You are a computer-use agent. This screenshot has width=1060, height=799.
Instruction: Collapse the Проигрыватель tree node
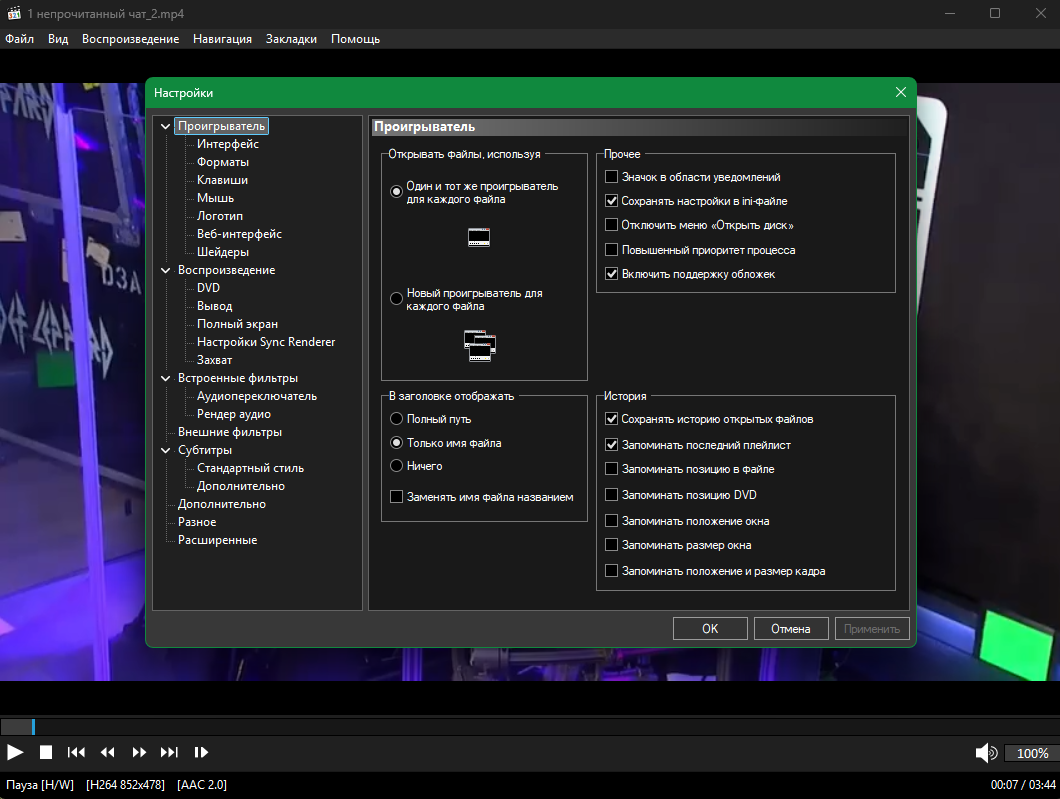166,126
